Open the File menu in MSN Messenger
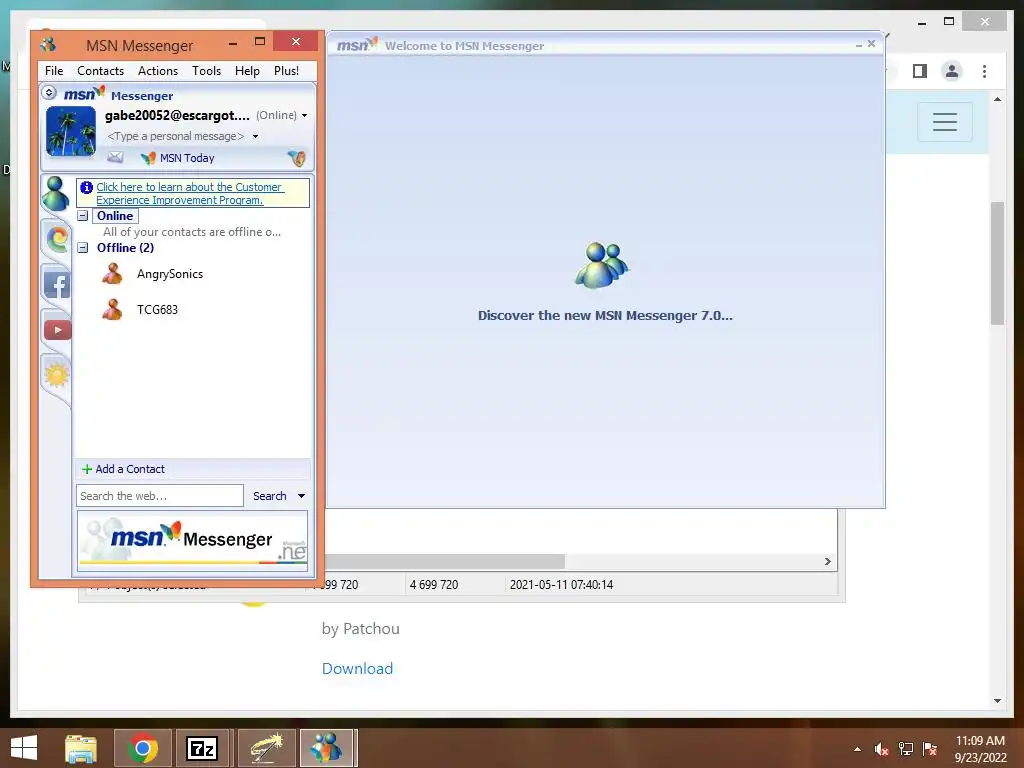 coord(54,71)
